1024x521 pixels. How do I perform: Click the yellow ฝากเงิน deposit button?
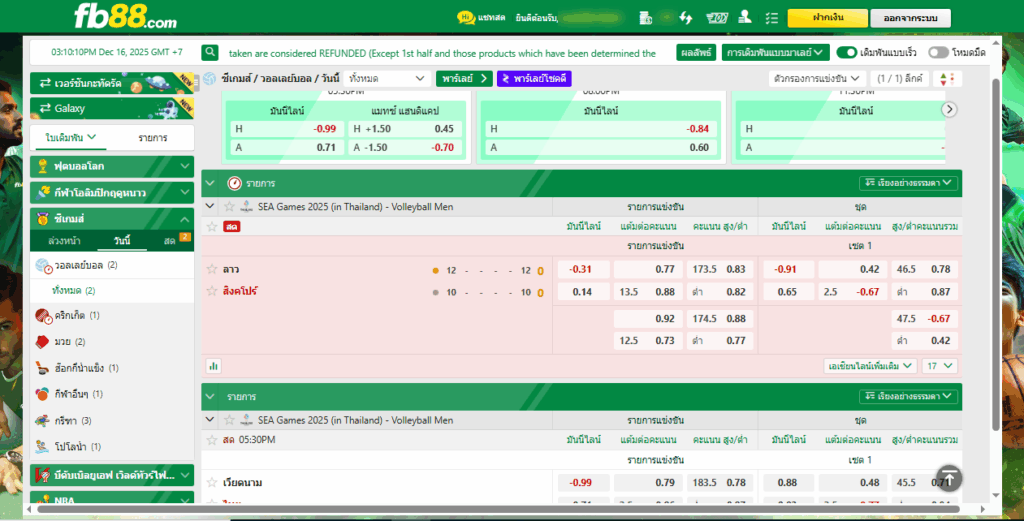pos(827,18)
